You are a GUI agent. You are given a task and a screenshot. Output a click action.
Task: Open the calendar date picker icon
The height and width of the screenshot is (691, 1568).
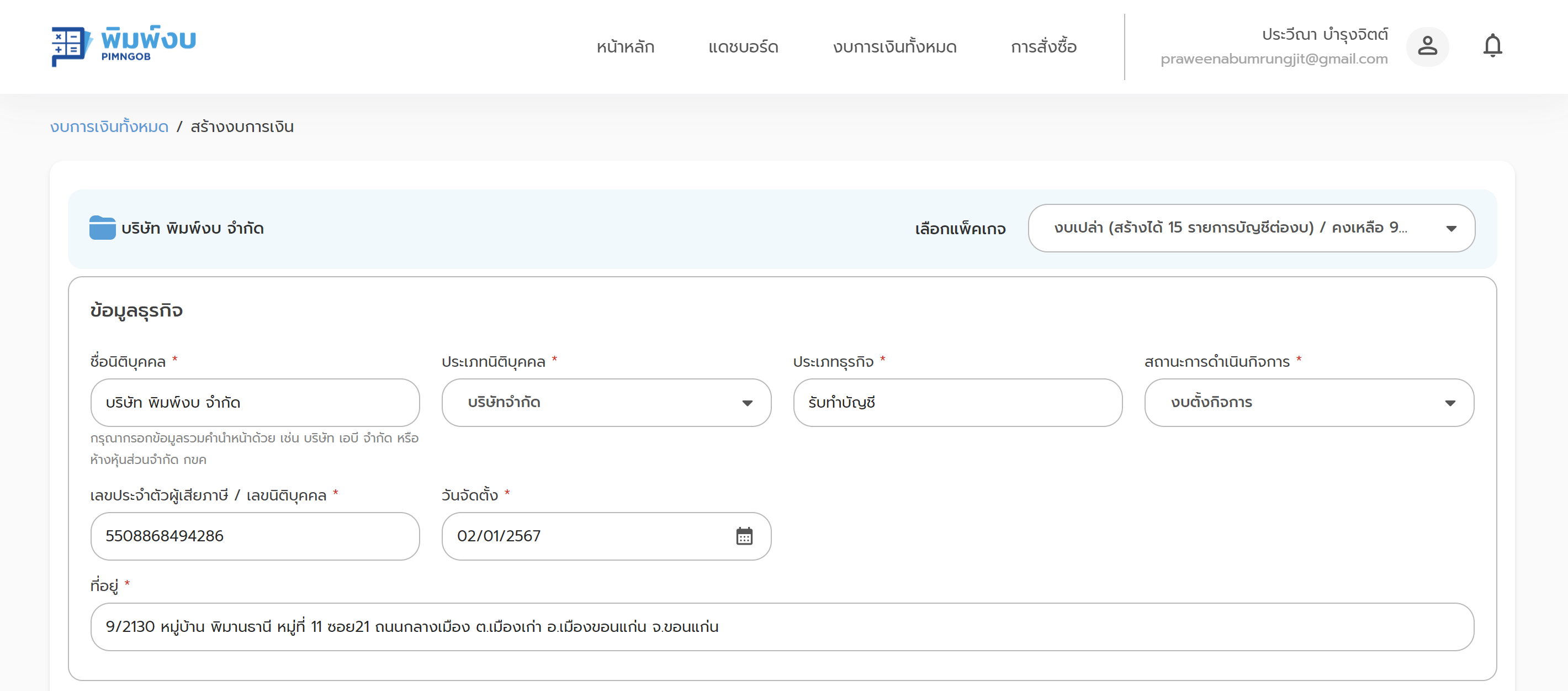pyautogui.click(x=744, y=536)
